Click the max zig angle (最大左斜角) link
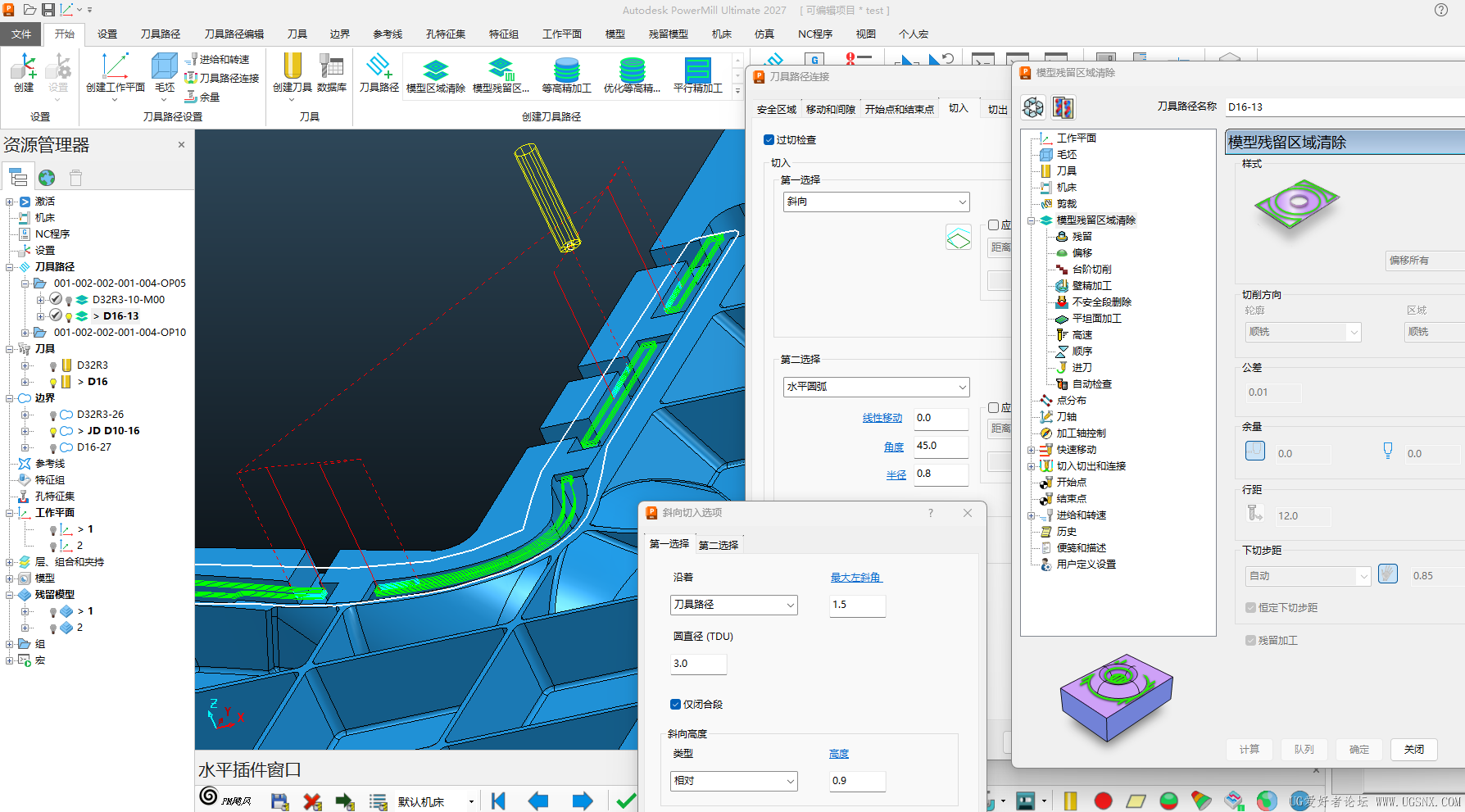 [855, 578]
